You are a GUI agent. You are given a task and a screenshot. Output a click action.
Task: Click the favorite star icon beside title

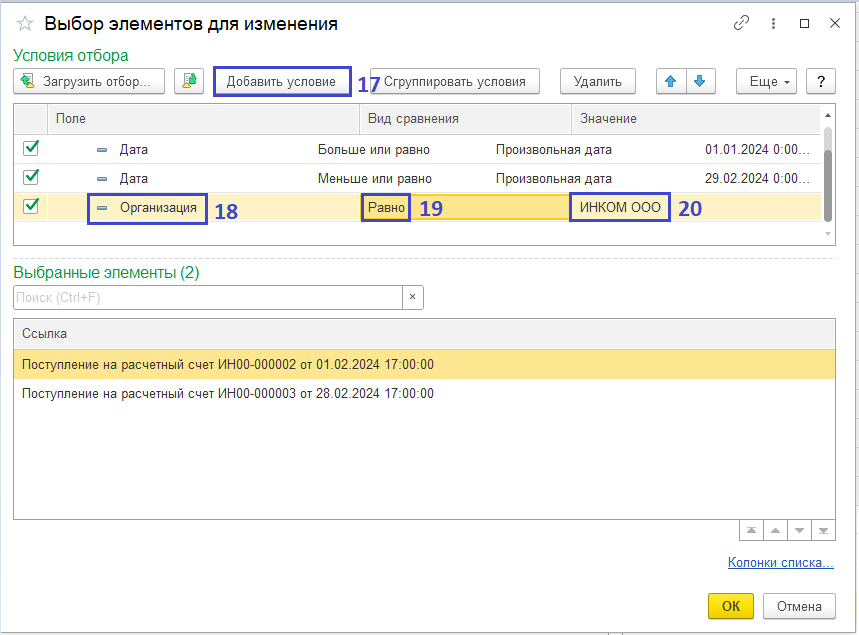tap(25, 23)
